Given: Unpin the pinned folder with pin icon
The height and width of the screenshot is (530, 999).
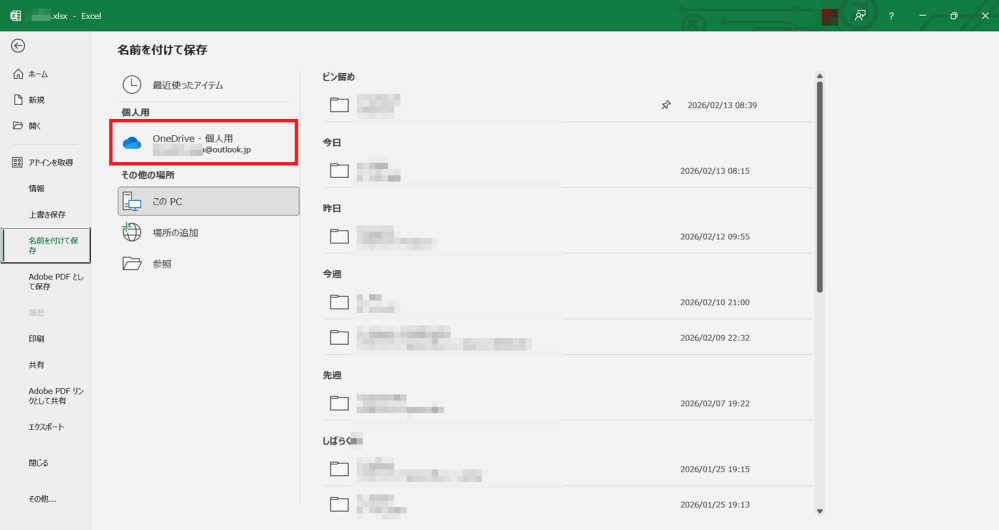Looking at the screenshot, I should [x=666, y=105].
